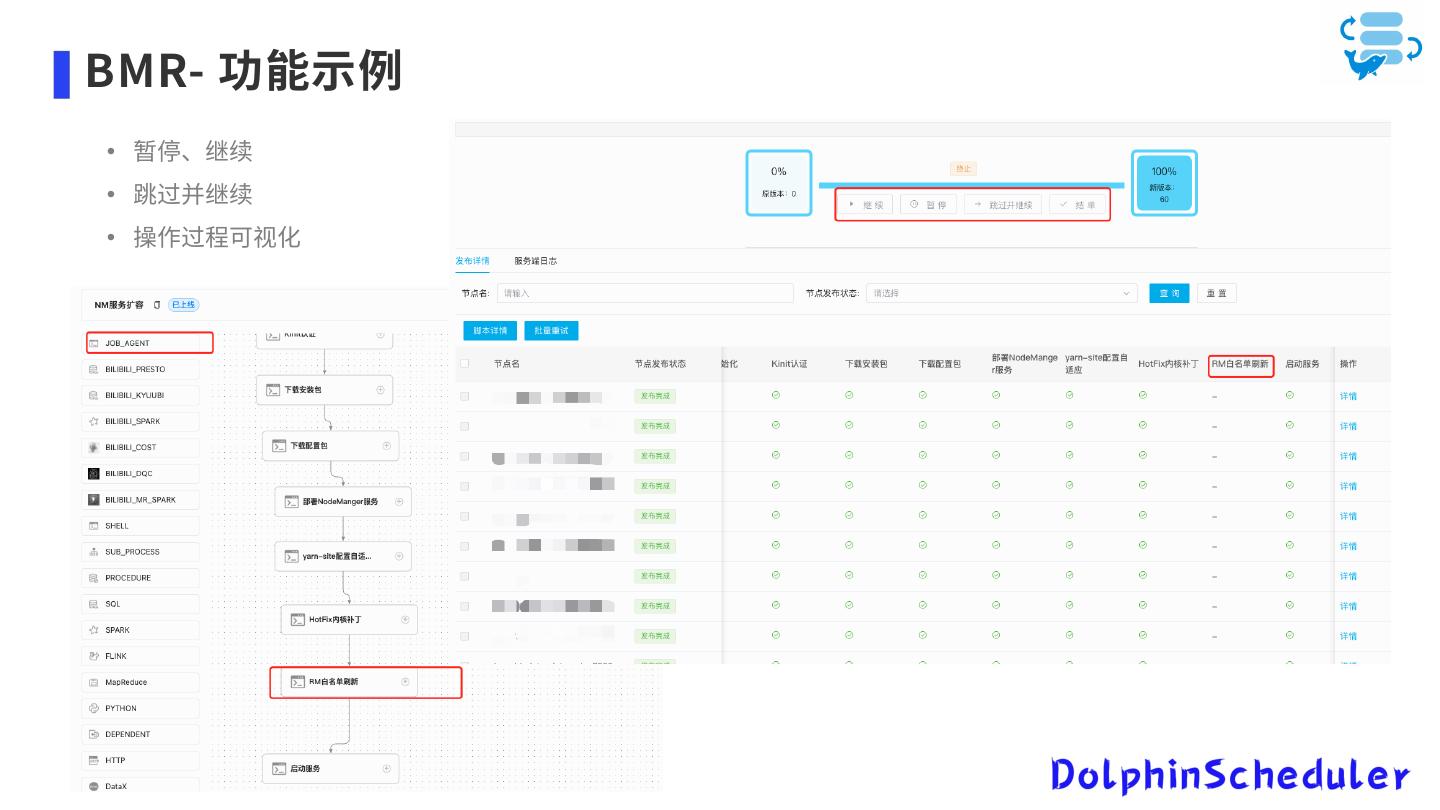Select the PYTHON task type
This screenshot has height=810, width=1440.
pyautogui.click(x=140, y=708)
